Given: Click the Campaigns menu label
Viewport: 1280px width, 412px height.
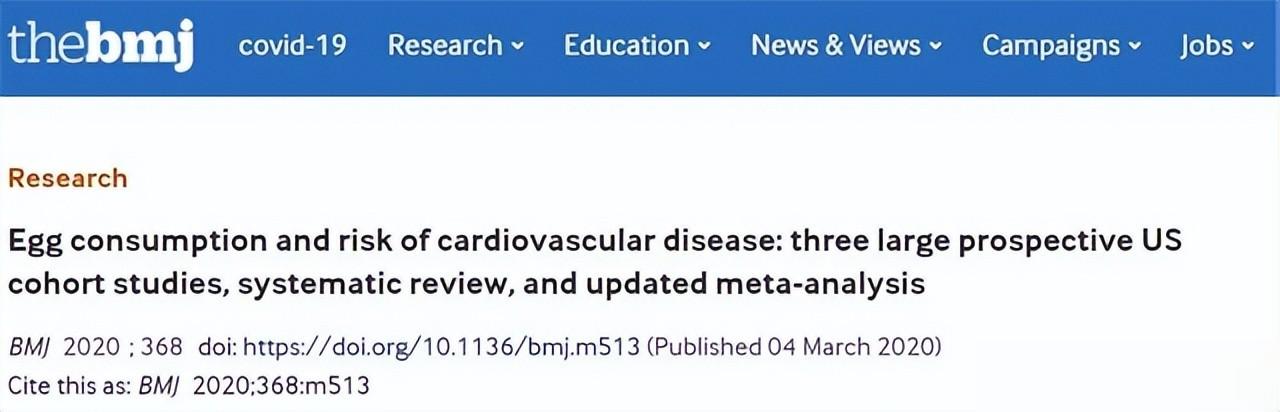Looking at the screenshot, I should click(x=1051, y=46).
